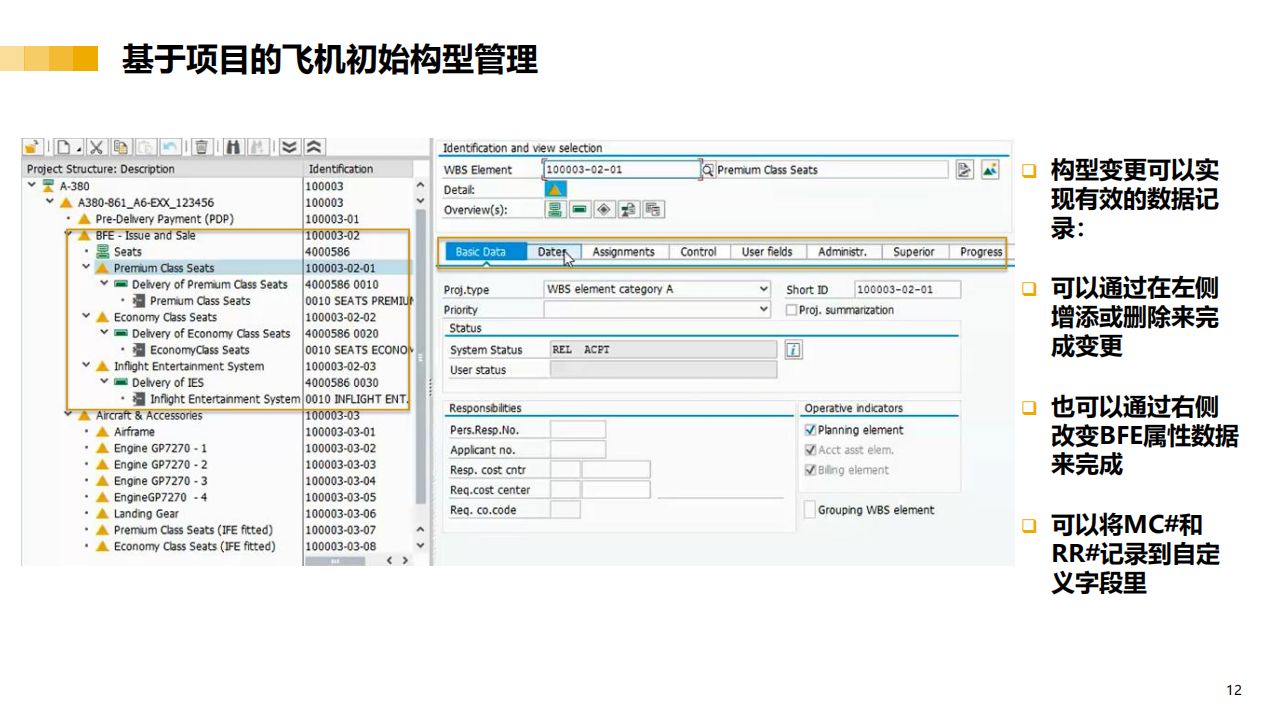This screenshot has width=1280, height=720.
Task: Click the Cut scissors icon
Action: click(97, 147)
